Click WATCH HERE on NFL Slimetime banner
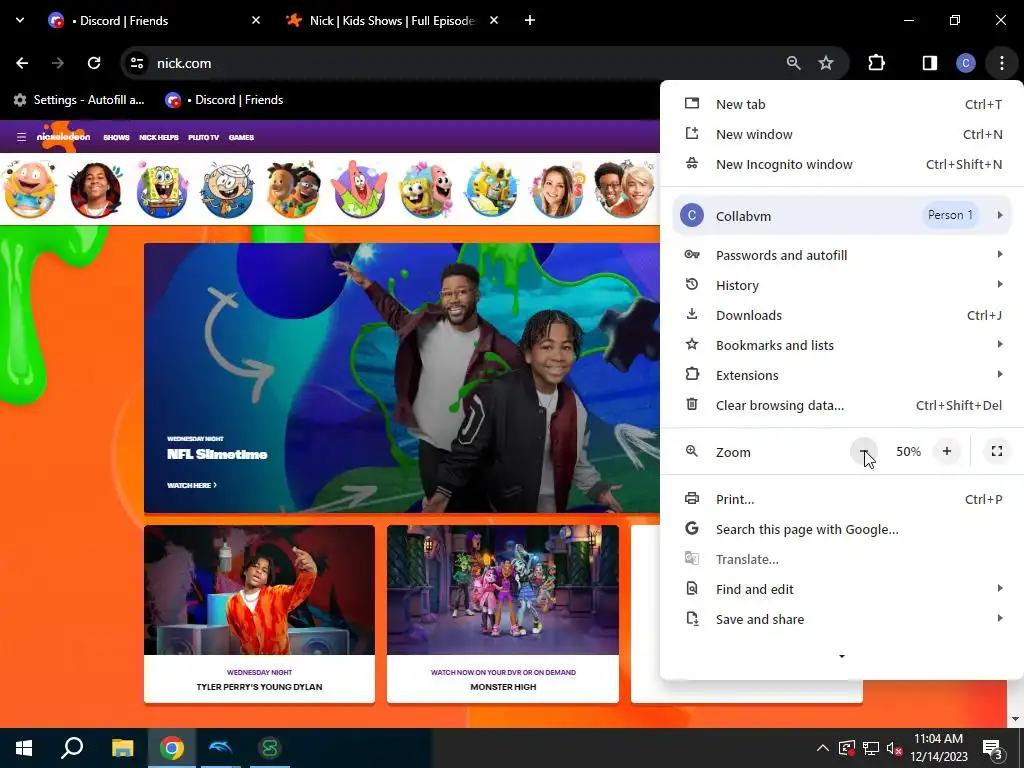This screenshot has height=768, width=1024. coord(192,485)
